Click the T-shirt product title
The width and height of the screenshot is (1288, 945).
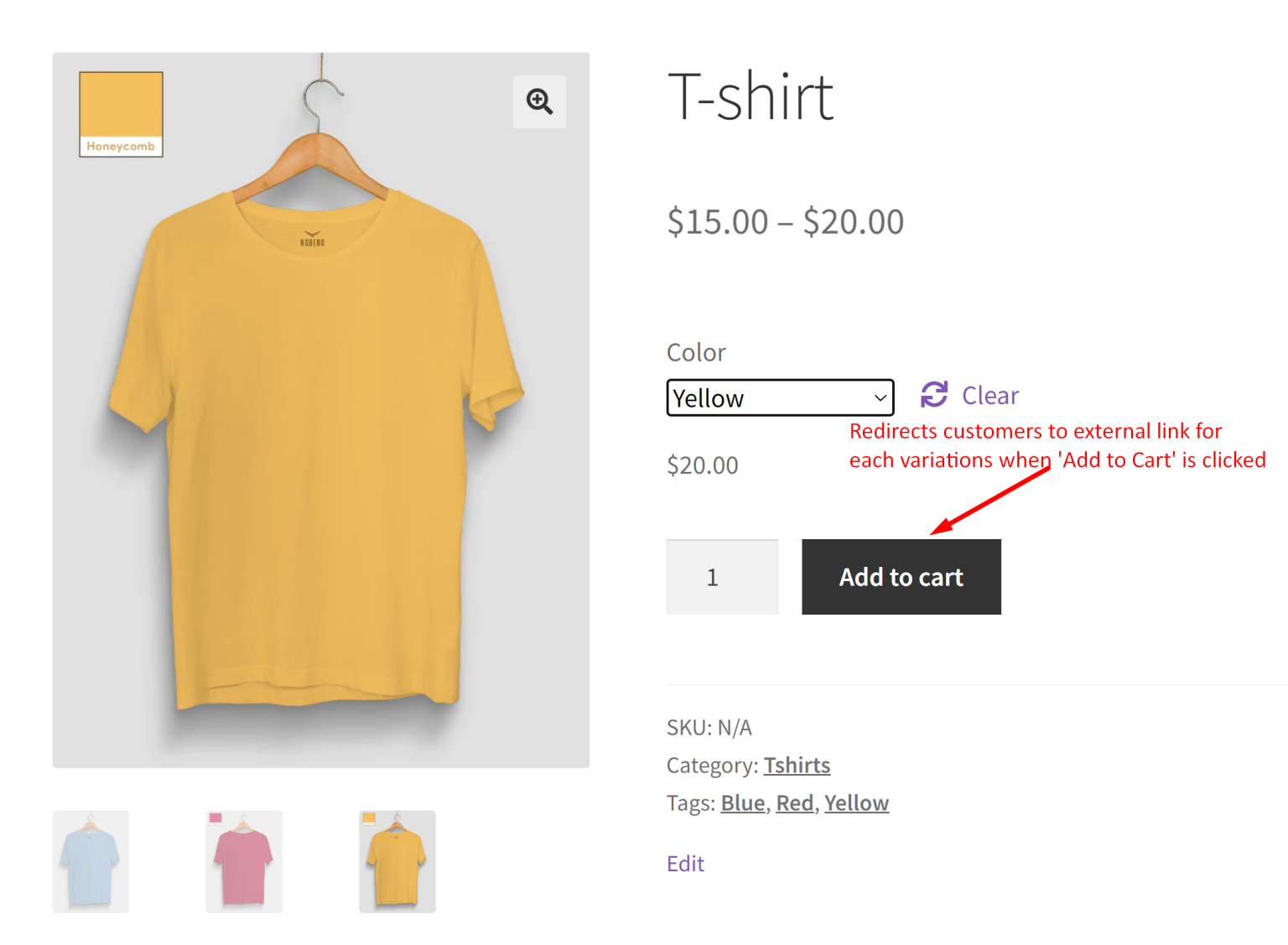point(750,96)
